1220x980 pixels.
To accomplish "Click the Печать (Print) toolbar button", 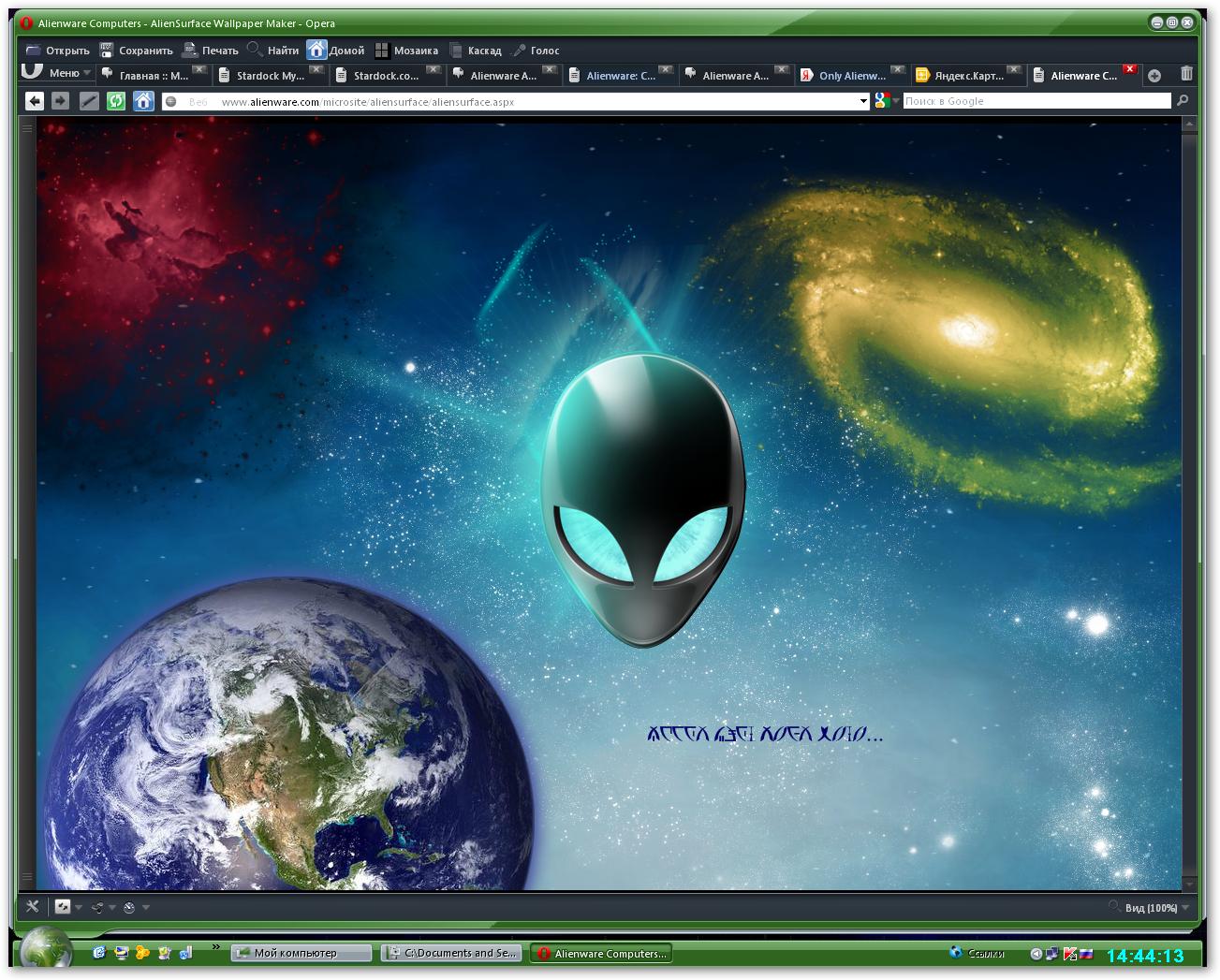I will pyautogui.click(x=211, y=51).
